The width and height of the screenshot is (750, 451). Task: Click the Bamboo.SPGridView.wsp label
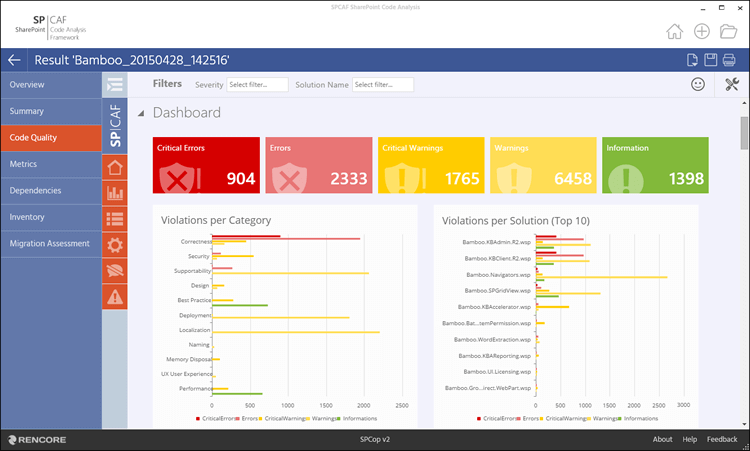click(x=497, y=291)
